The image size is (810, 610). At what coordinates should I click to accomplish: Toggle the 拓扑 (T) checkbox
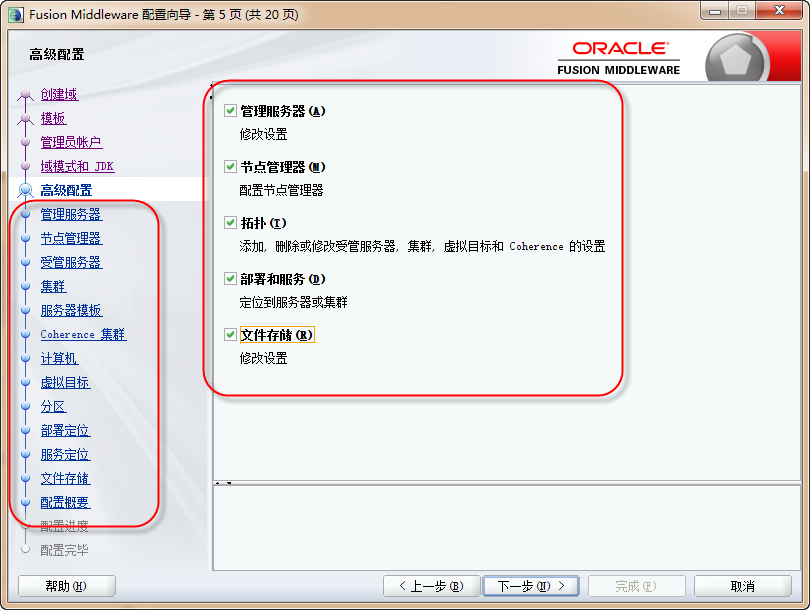coord(230,223)
